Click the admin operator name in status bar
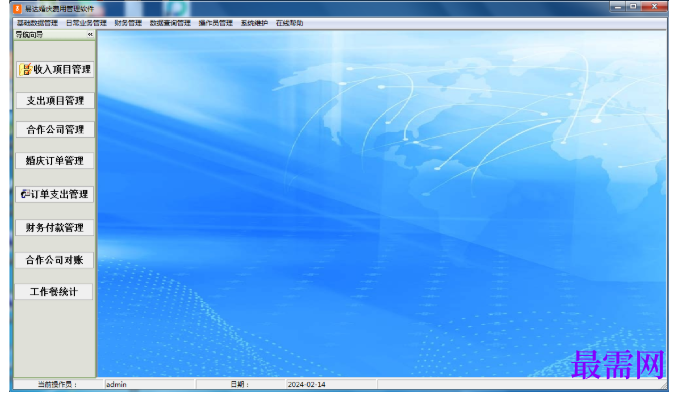683x396 pixels. coord(116,384)
